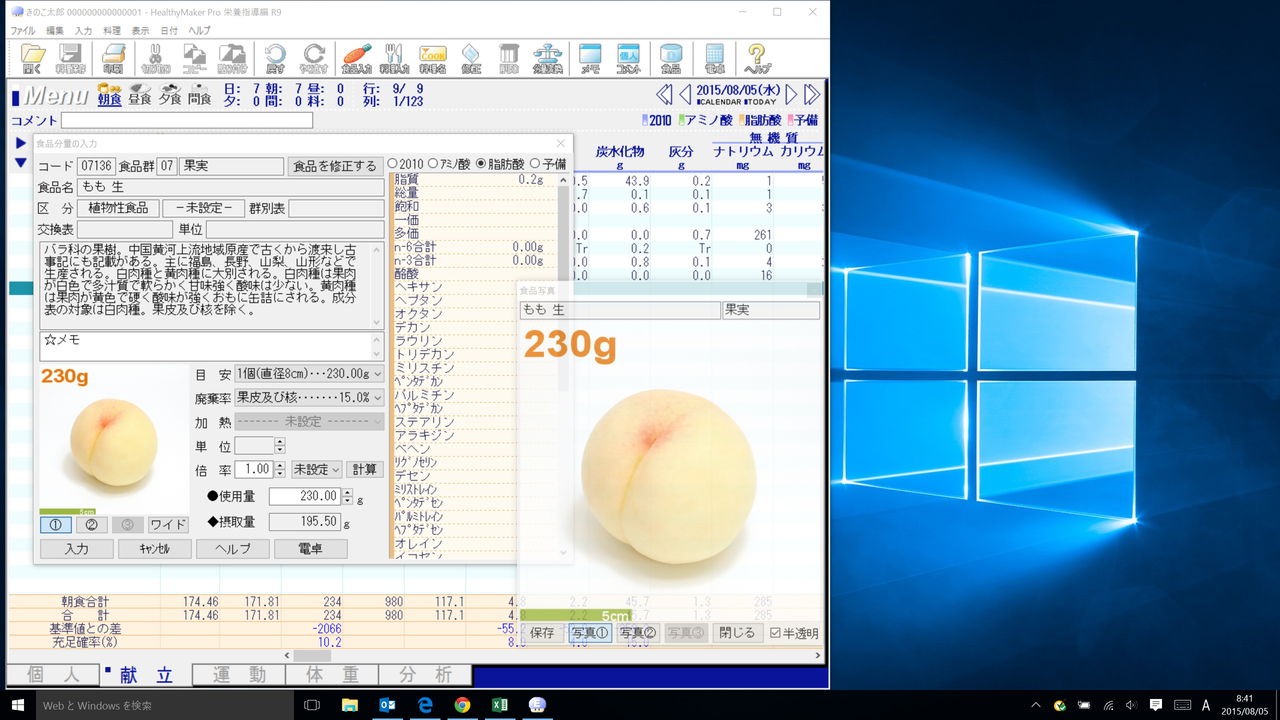Switch to the 運動 bottom tab
The height and width of the screenshot is (720, 1280).
pos(239,675)
